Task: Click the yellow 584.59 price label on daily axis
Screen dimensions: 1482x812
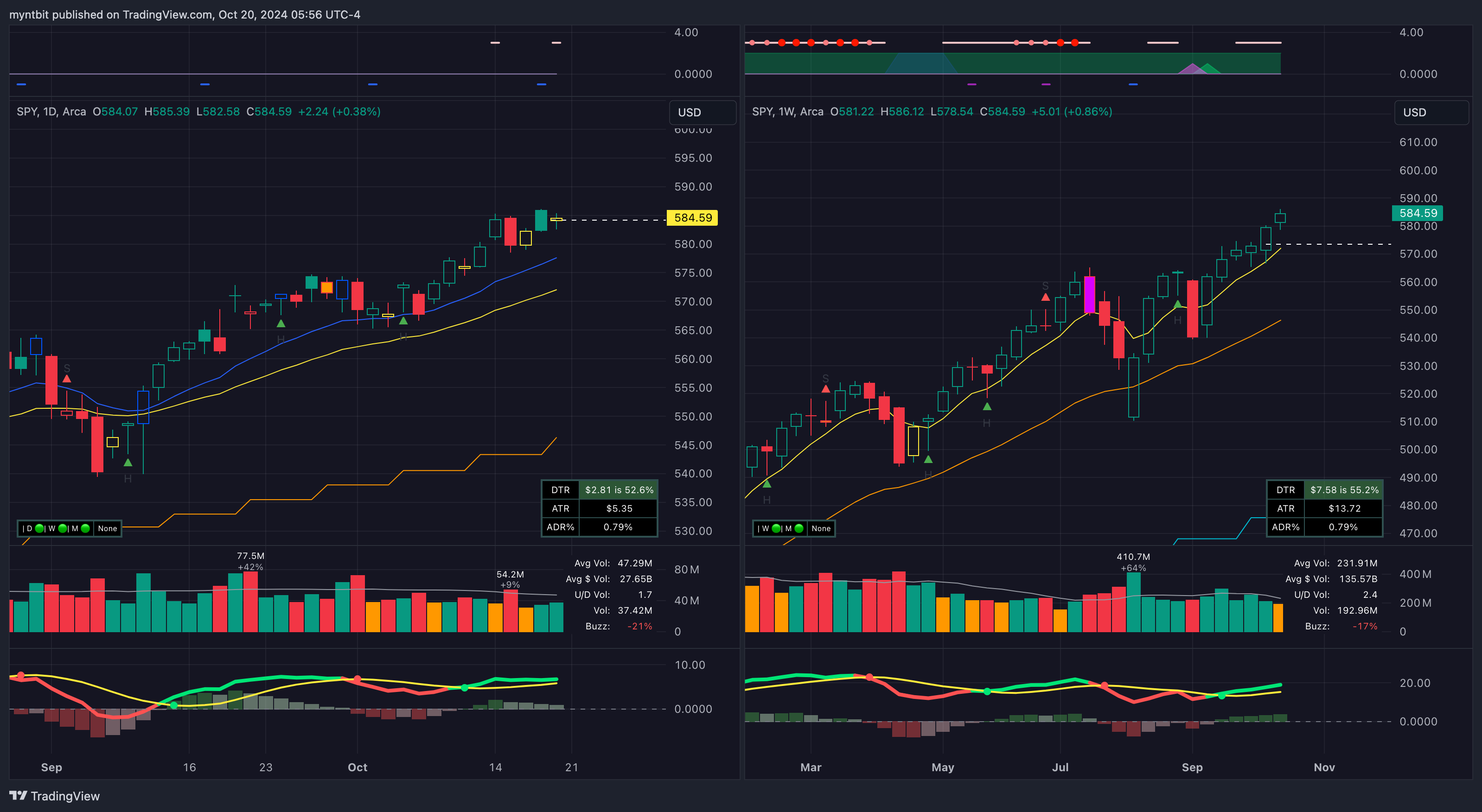Action: point(692,218)
